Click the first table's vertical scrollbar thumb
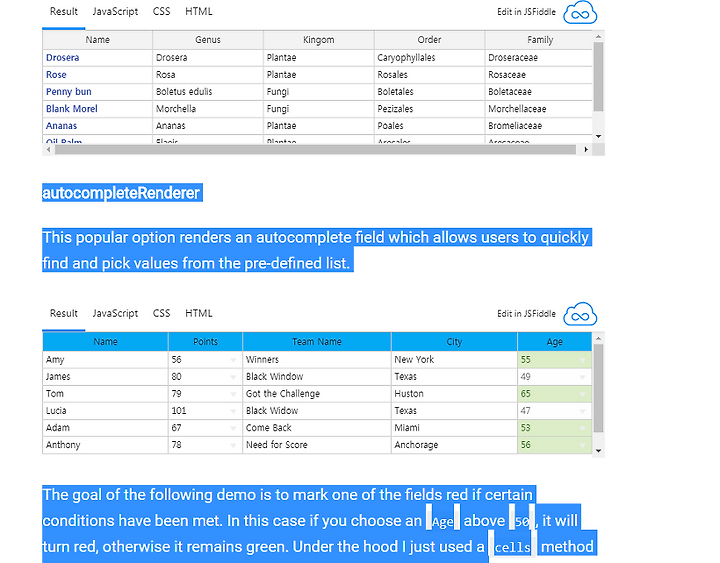Screen dimensions: 720x563 [x=598, y=76]
